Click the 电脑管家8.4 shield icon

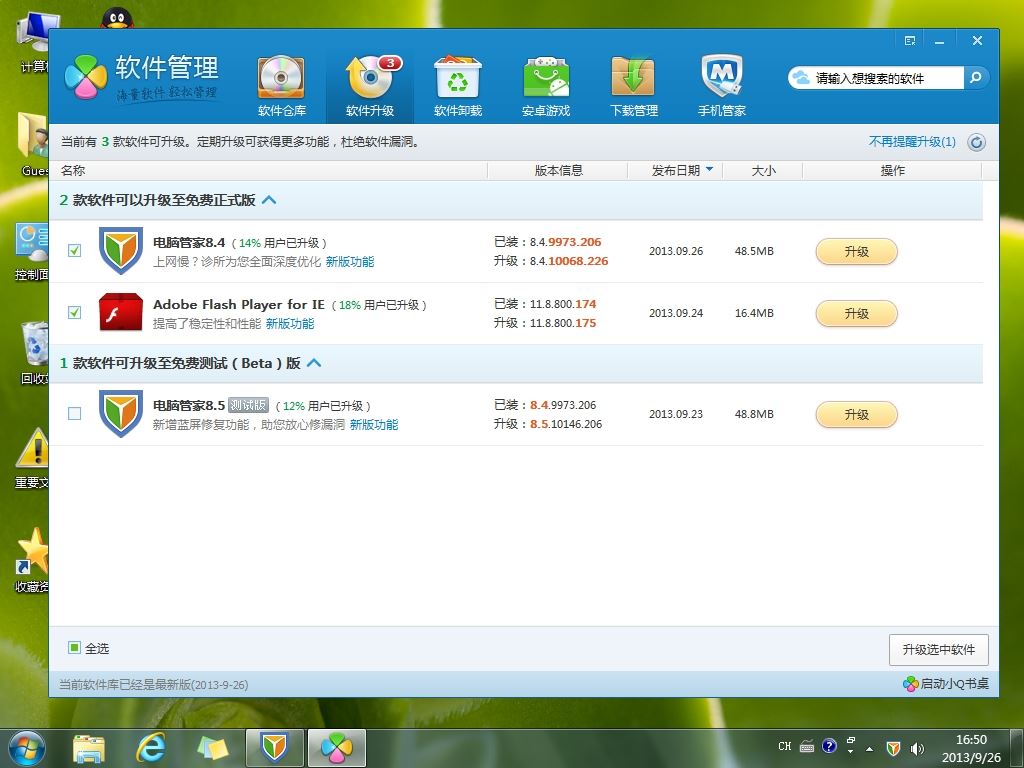click(x=121, y=250)
